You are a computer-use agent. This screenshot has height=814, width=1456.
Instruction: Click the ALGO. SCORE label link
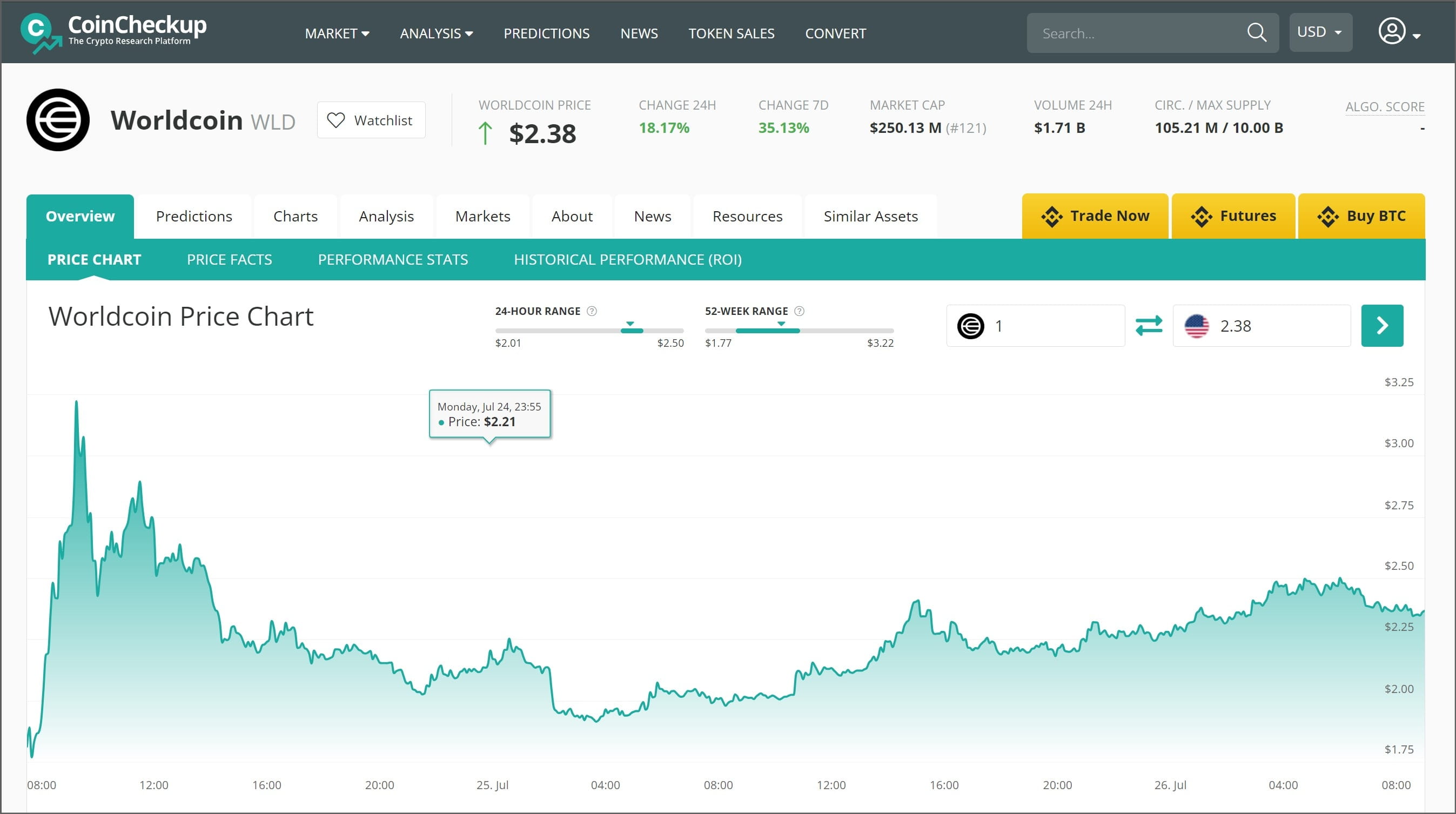point(1384,106)
